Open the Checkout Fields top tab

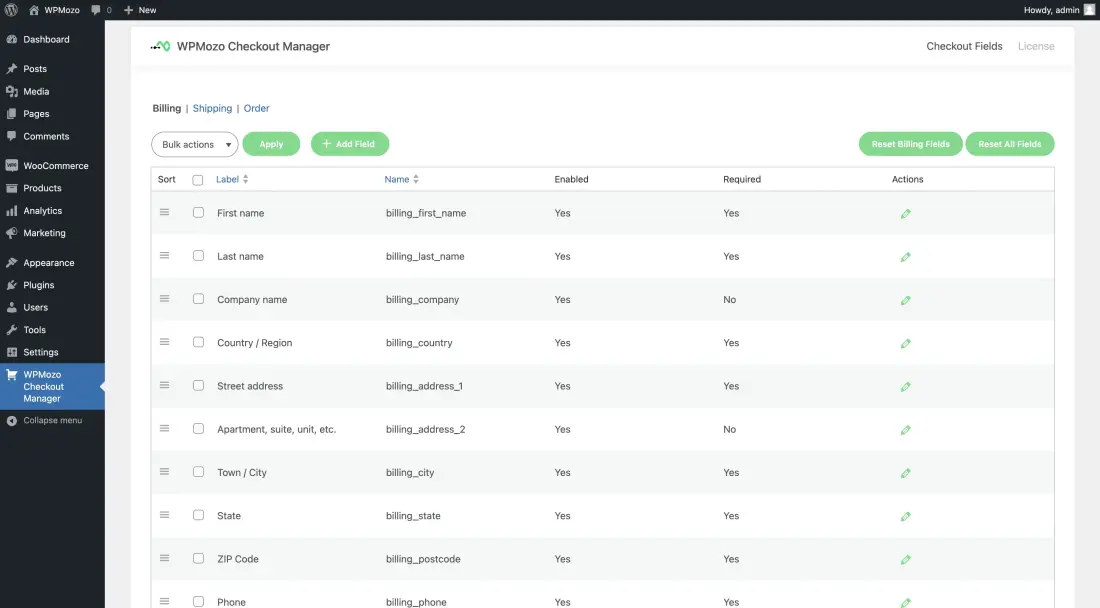tap(964, 46)
